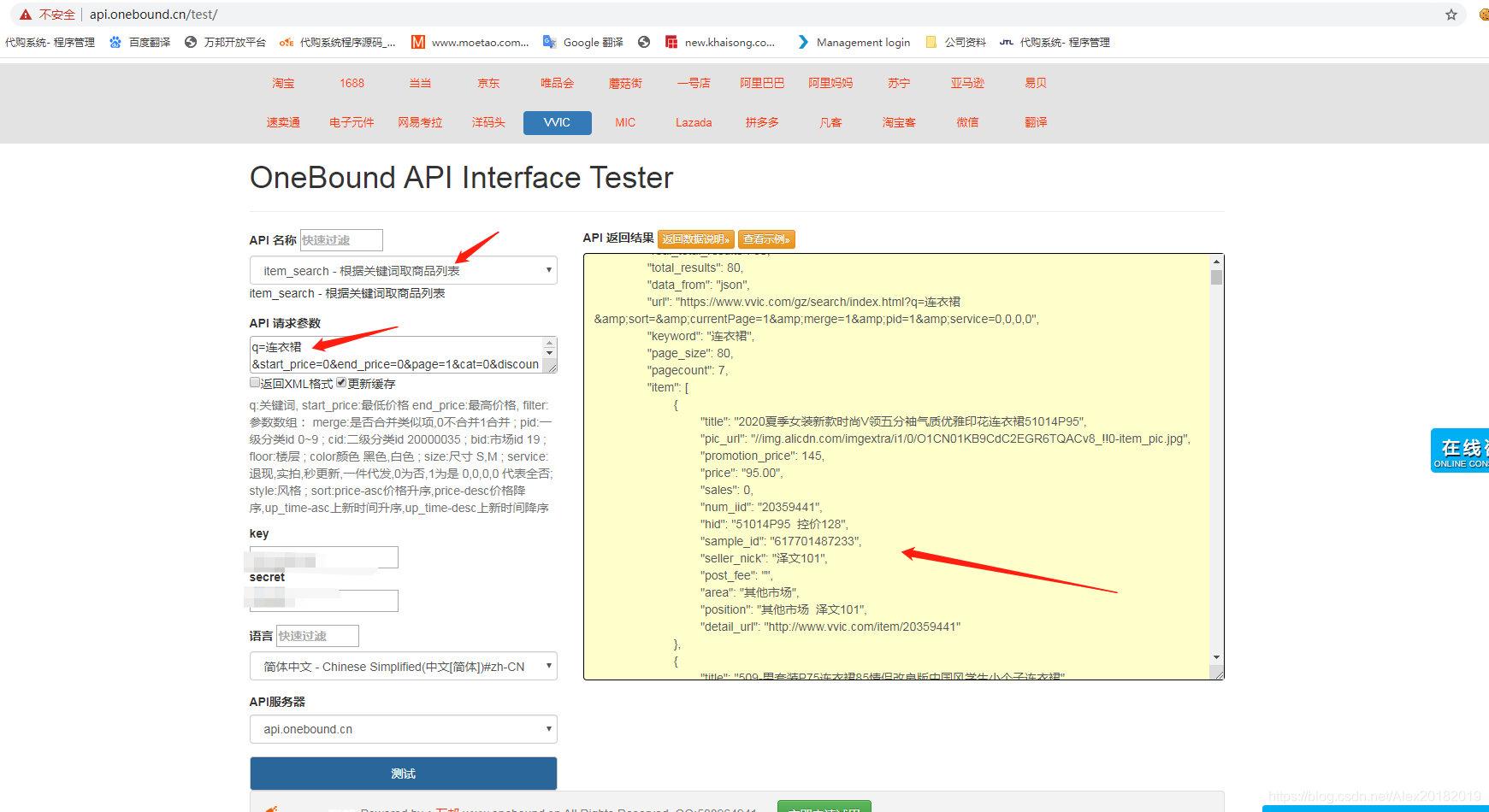The image size is (1489, 812).
Task: Open the 凡客 tab
Action: coord(830,122)
